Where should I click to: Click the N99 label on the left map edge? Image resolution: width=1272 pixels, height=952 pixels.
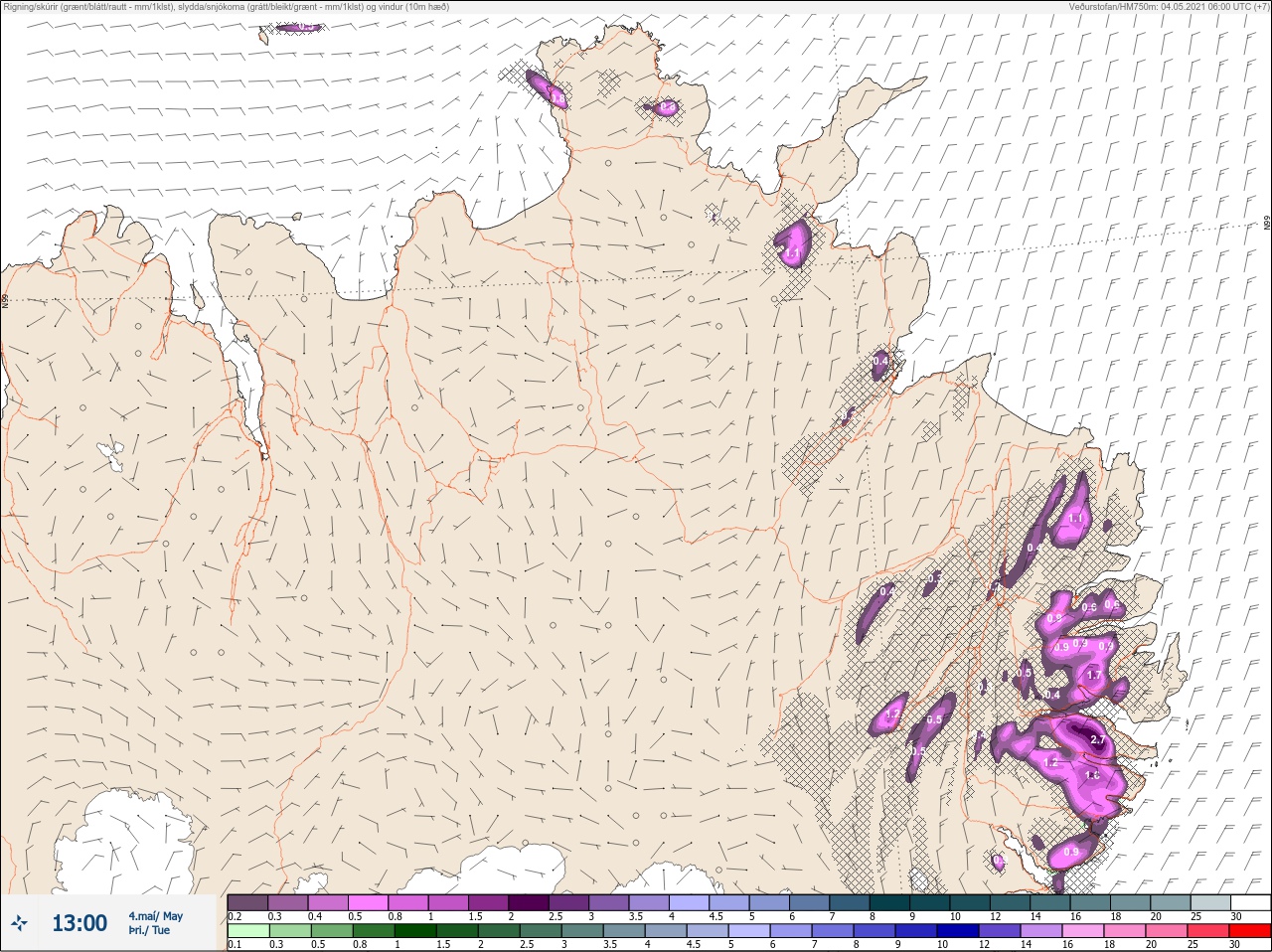click(x=5, y=299)
